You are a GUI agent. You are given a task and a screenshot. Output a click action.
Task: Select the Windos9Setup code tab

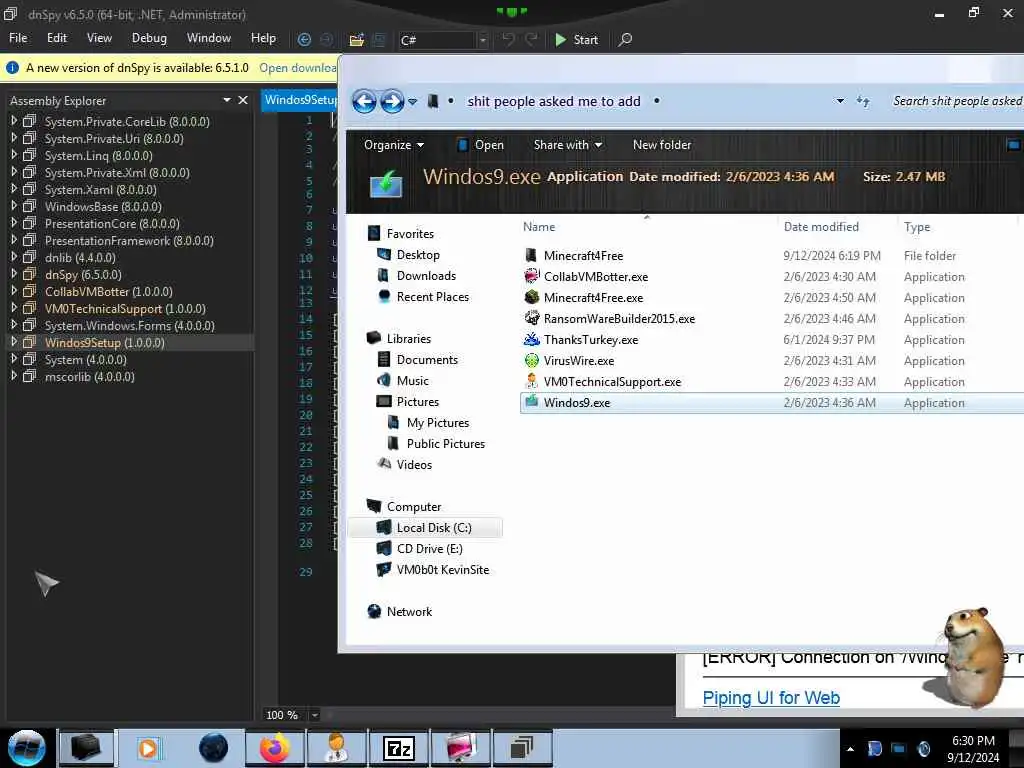coord(300,100)
